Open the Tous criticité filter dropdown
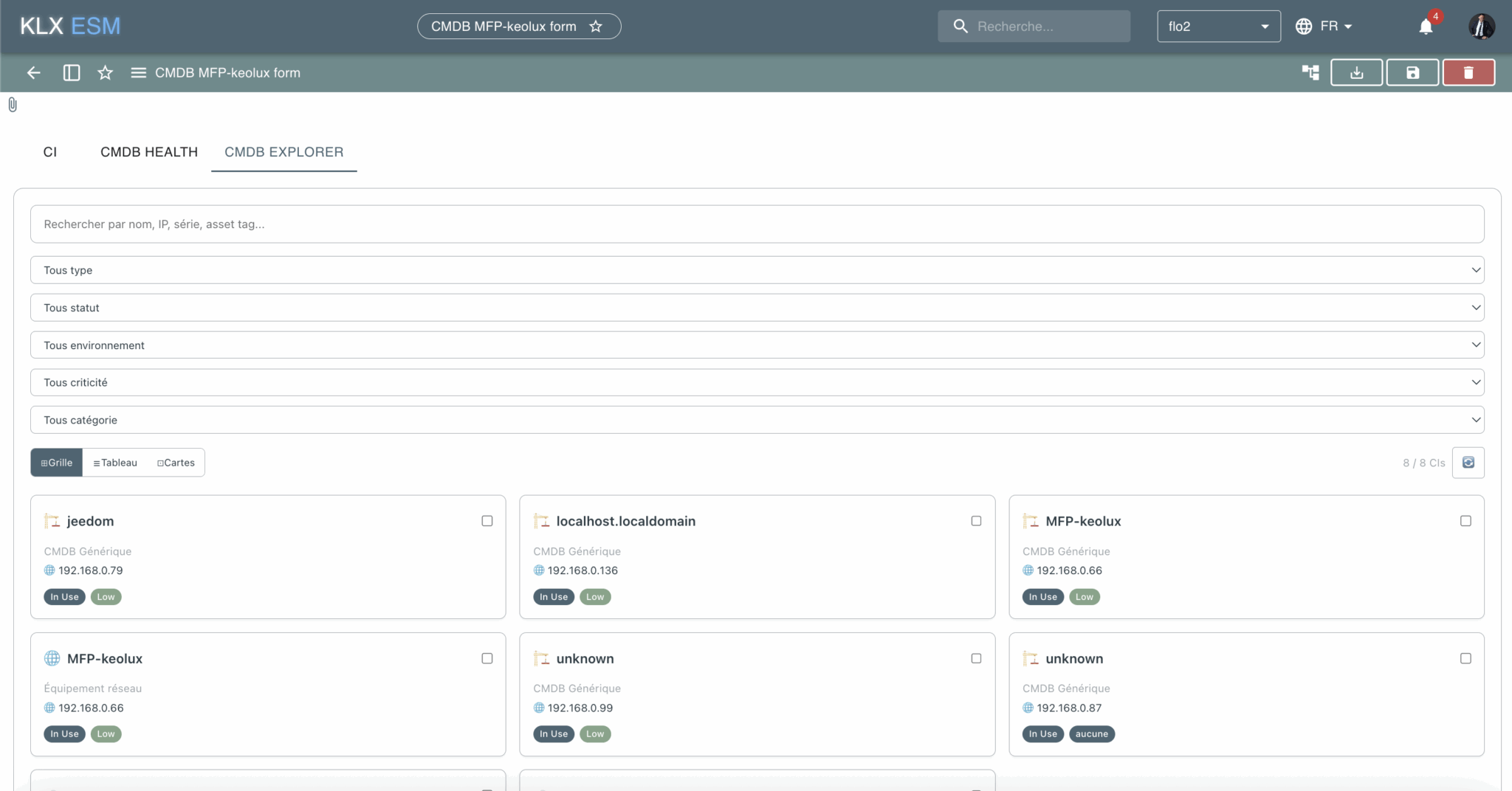Screen dimensions: 1512x791 tap(757, 382)
